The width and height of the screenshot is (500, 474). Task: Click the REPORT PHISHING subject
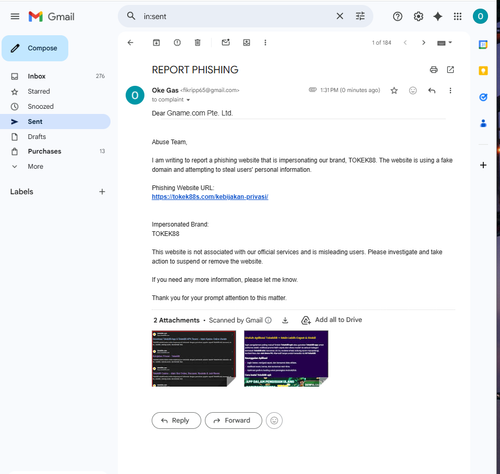[195, 70]
